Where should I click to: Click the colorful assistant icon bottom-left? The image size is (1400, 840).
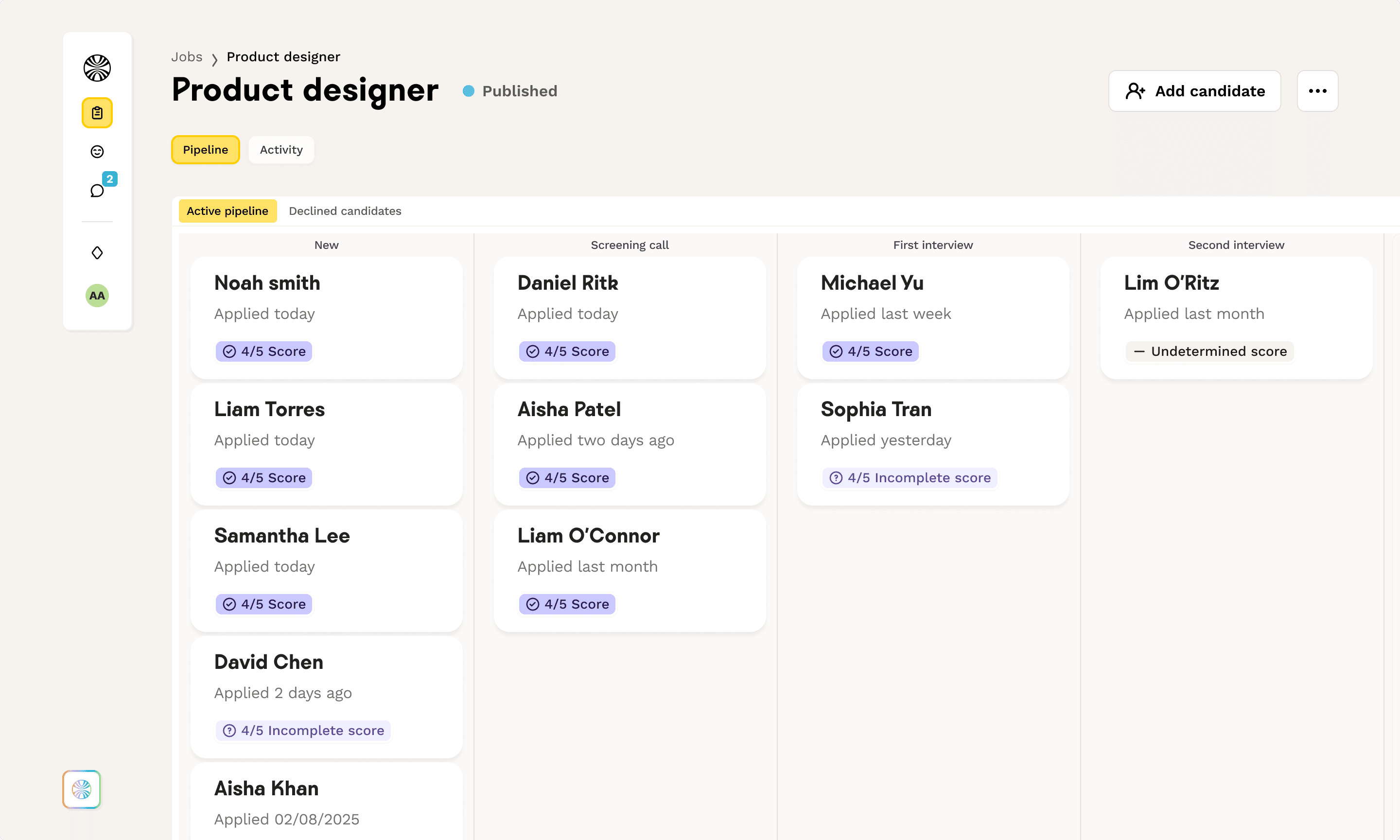[82, 789]
